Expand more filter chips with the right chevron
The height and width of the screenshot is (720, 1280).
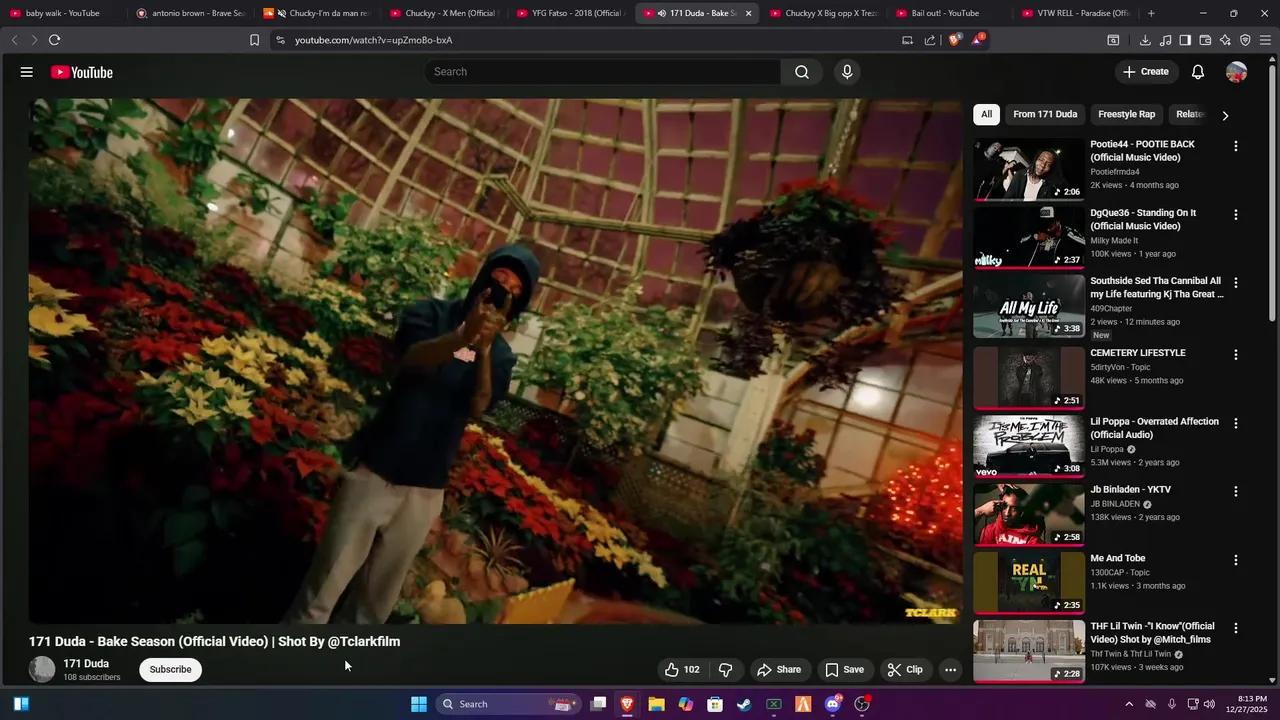pyautogui.click(x=1224, y=114)
